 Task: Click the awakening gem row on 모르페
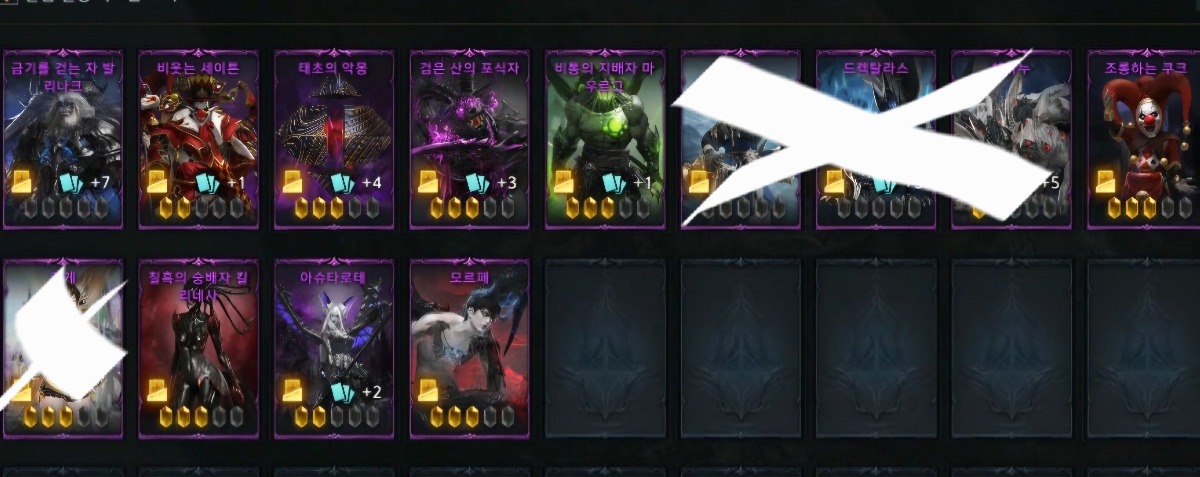click(469, 416)
